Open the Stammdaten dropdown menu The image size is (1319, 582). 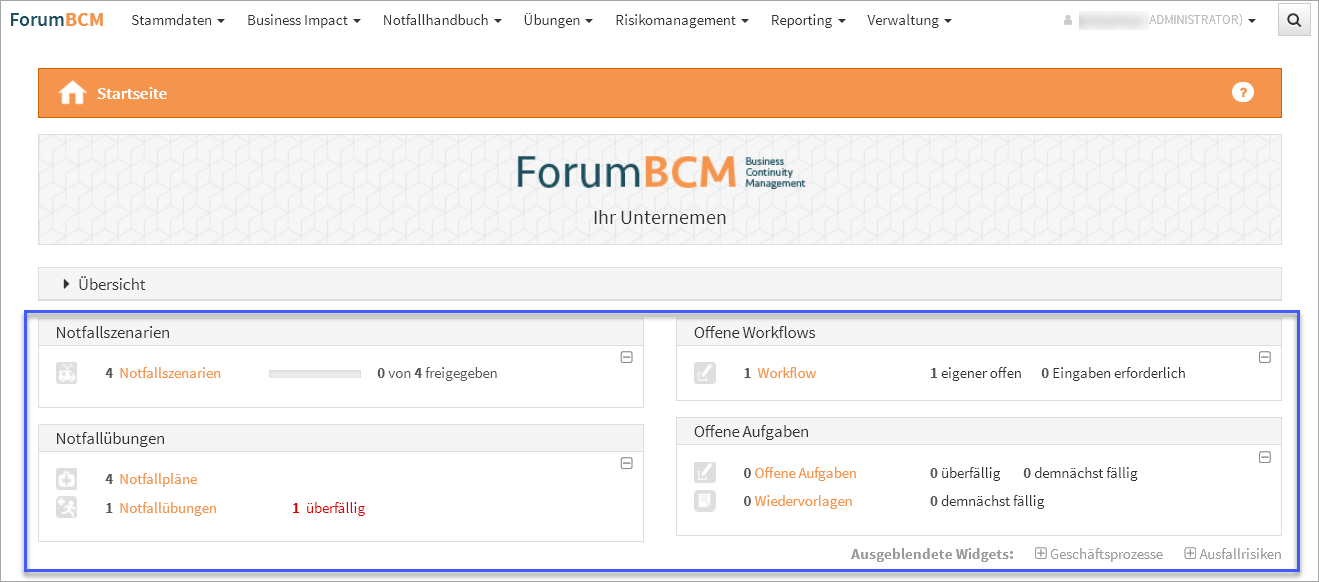pyautogui.click(x=178, y=20)
